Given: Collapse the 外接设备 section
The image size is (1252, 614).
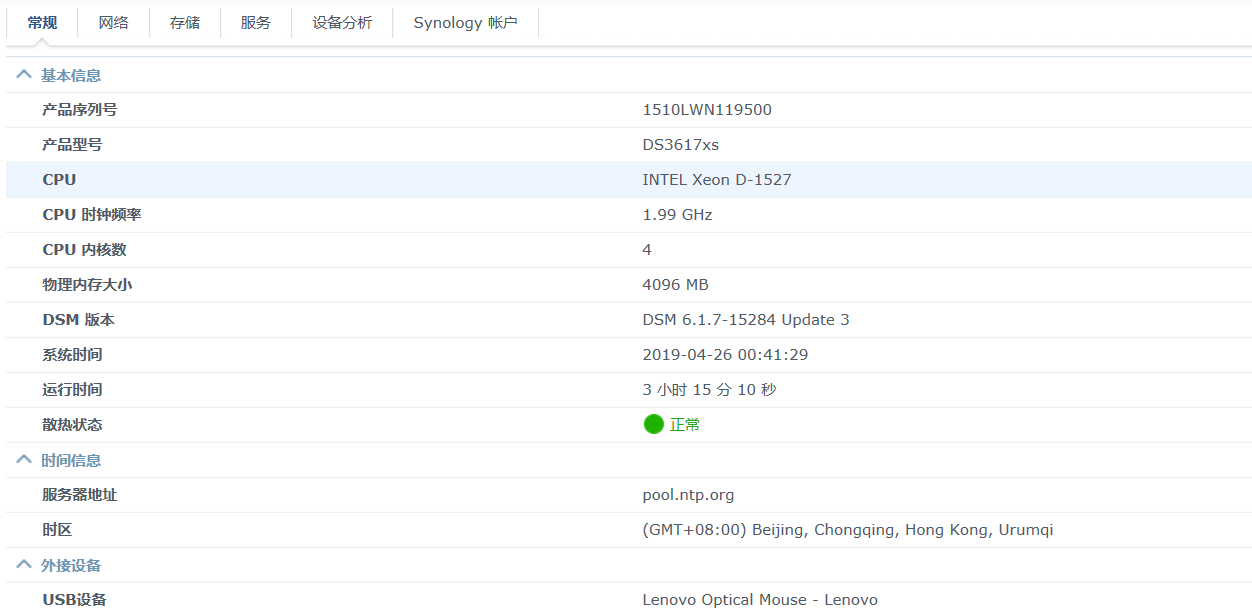Looking at the screenshot, I should click(23, 564).
